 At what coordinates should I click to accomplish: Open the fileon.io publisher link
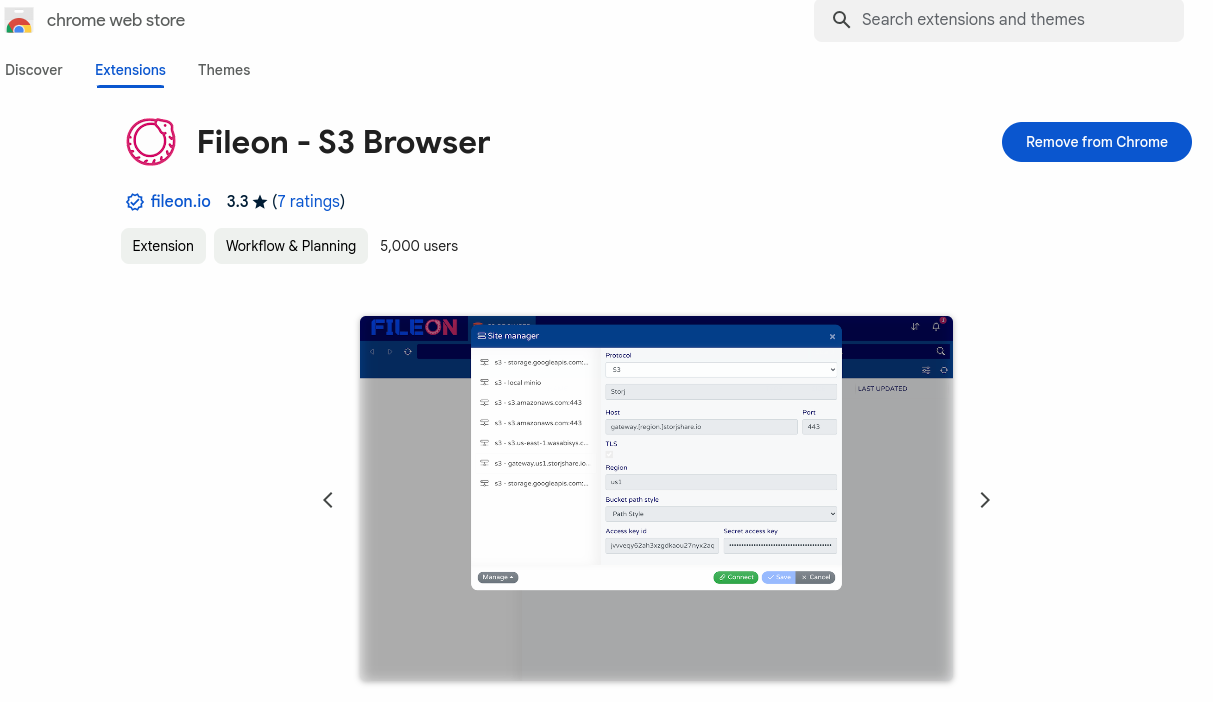coord(181,201)
